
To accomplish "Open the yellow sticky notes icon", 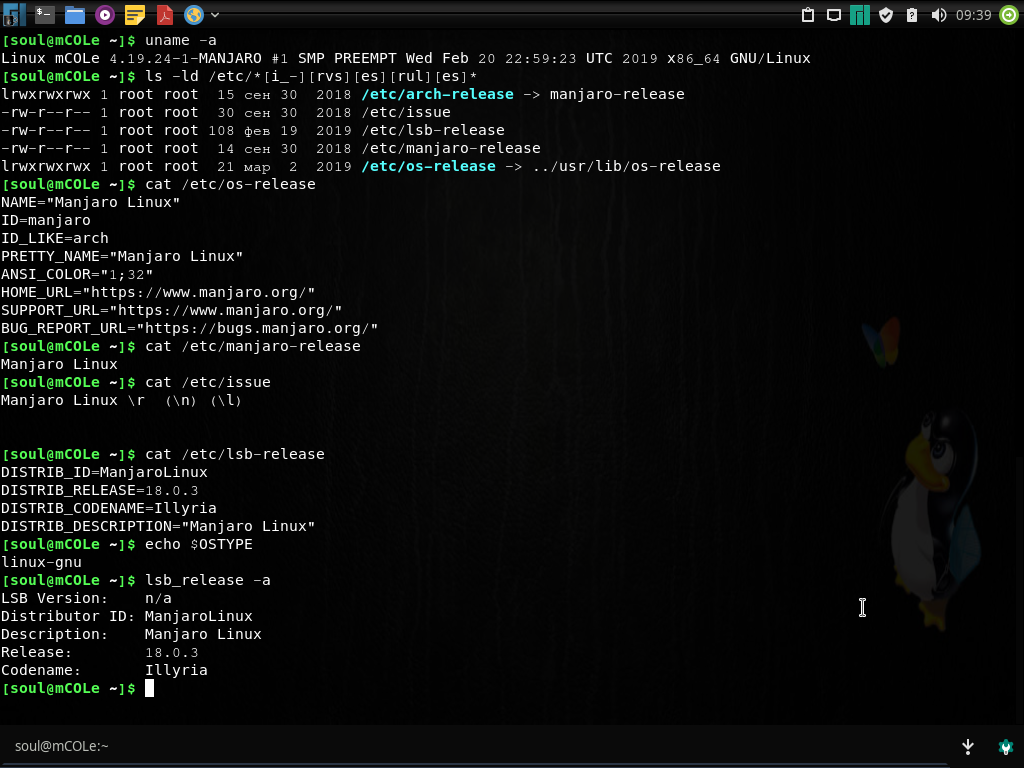I will (x=135, y=14).
